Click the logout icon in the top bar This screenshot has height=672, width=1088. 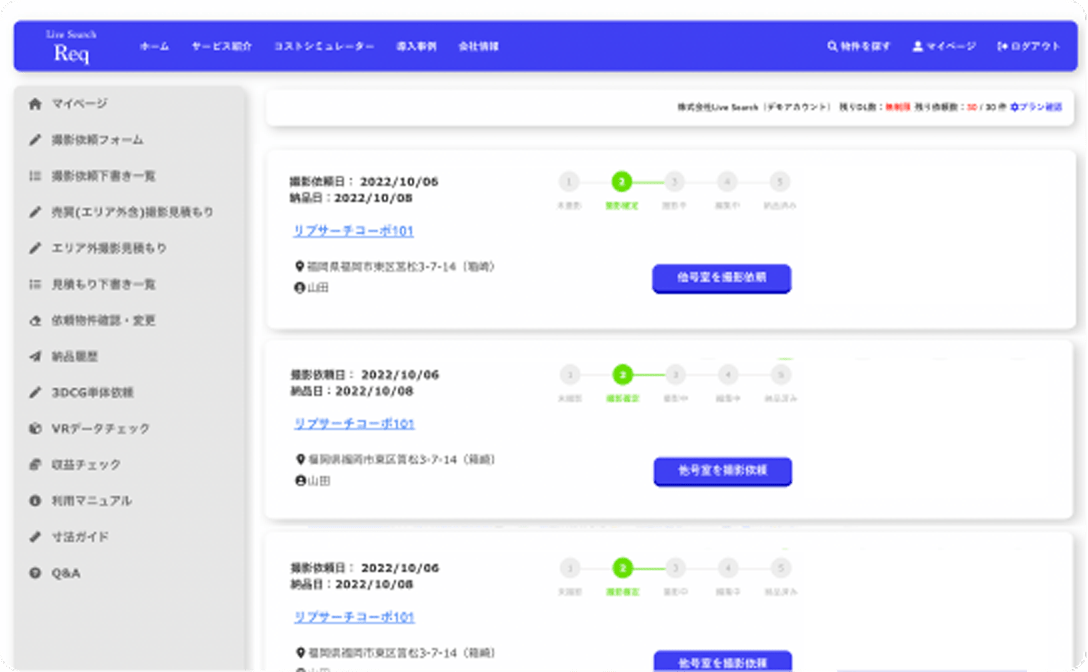1002,47
